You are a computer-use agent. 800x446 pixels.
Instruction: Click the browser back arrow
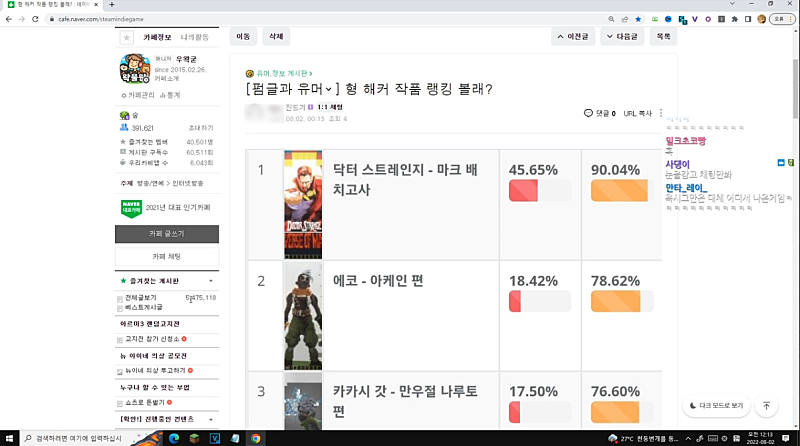(x=9, y=19)
